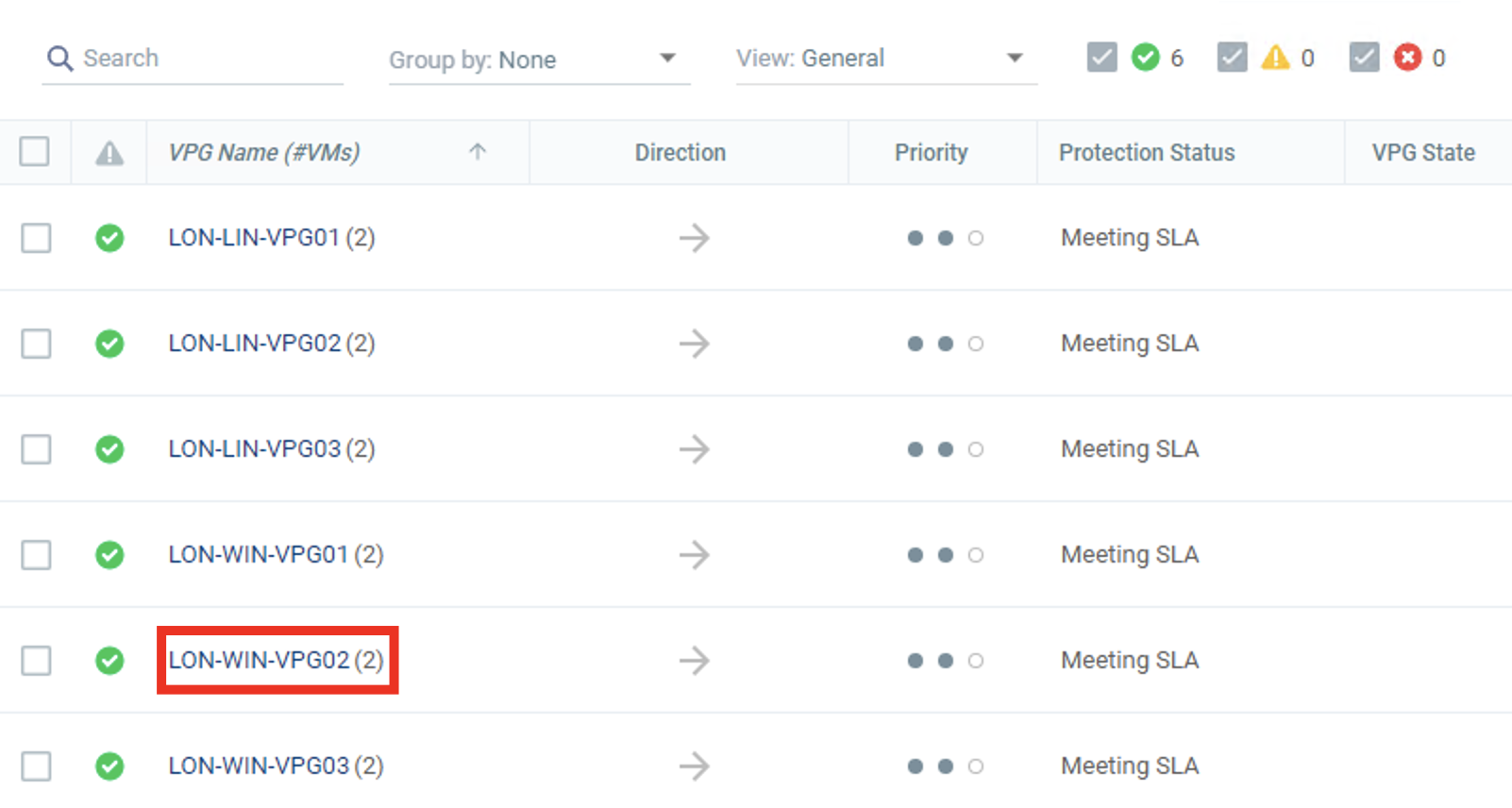Click the priority dots for LON-WIN-VPG01
The width and height of the screenshot is (1512, 808).
944,555
